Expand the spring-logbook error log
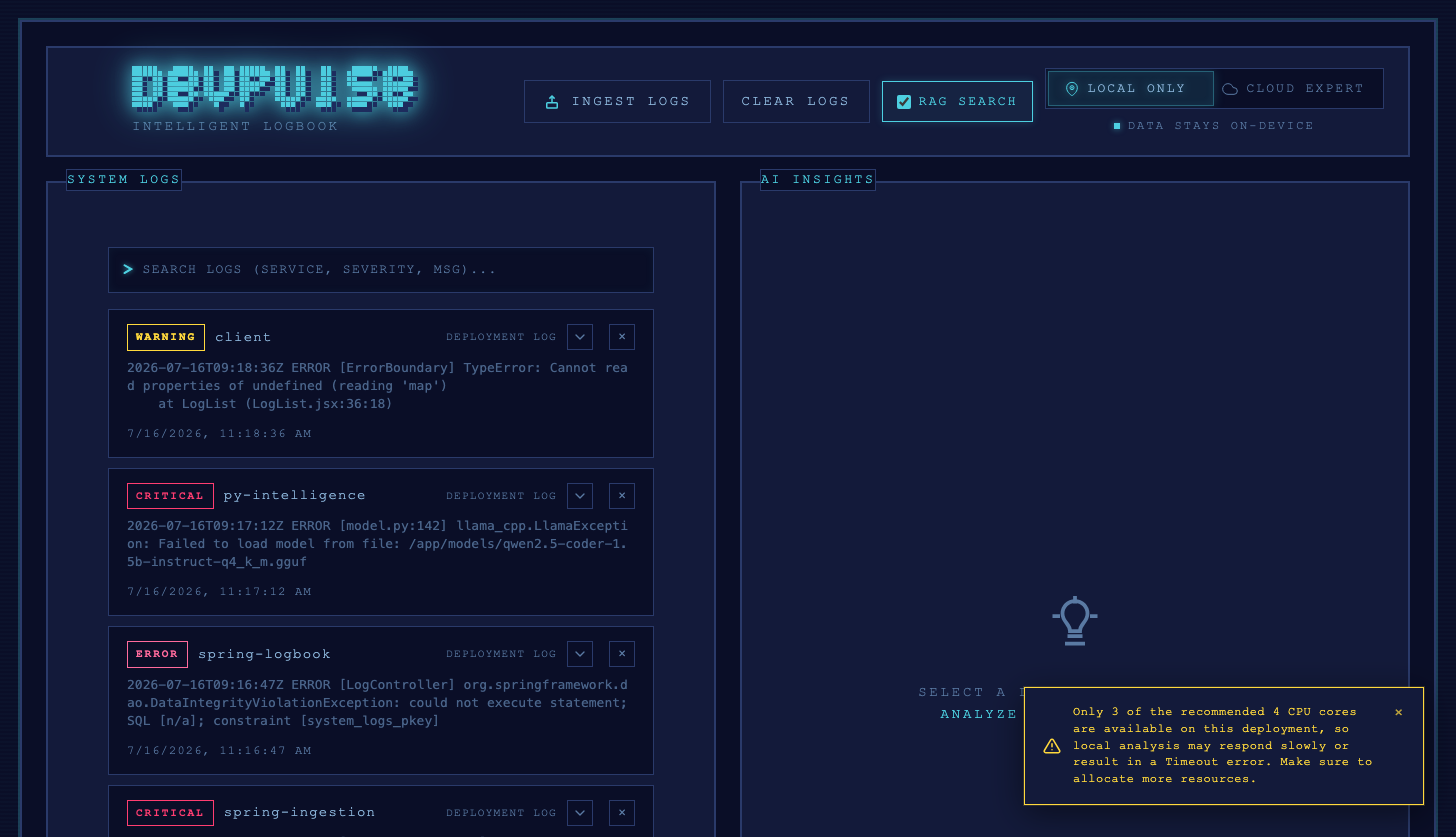This screenshot has height=837, width=1456. [x=580, y=654]
